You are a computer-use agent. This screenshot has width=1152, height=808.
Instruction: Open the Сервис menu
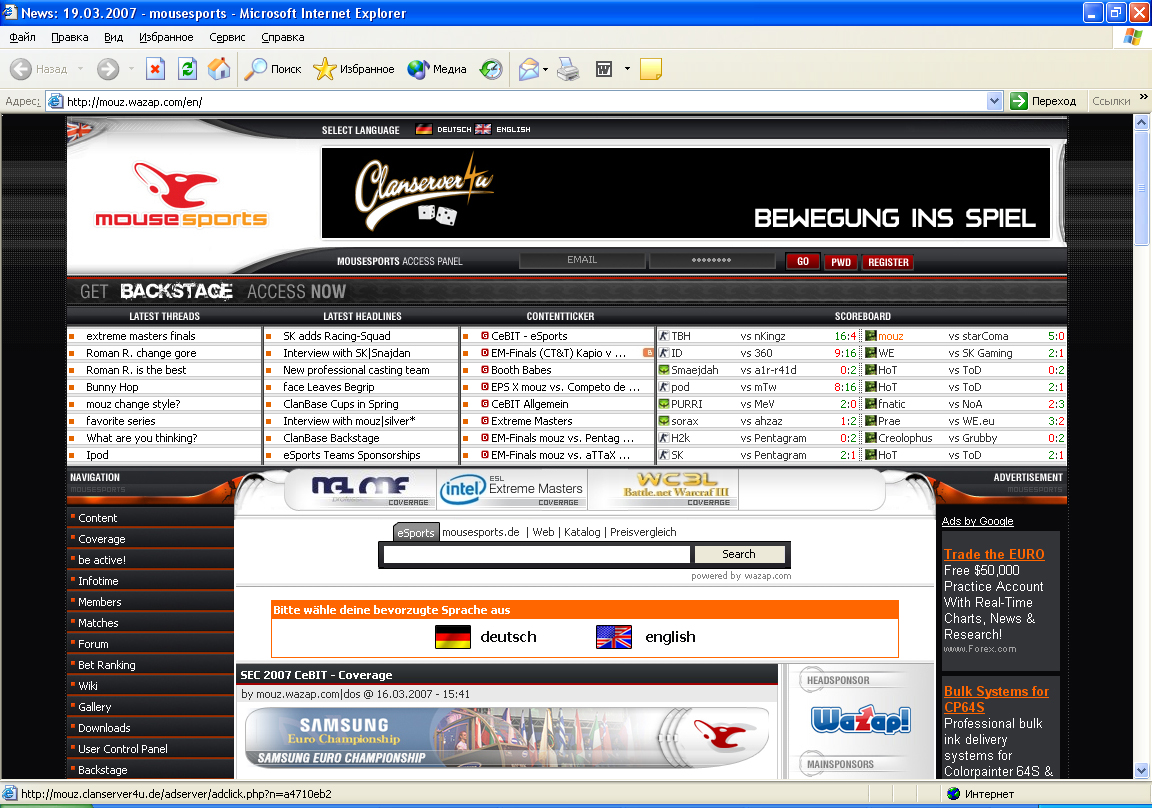(x=227, y=37)
